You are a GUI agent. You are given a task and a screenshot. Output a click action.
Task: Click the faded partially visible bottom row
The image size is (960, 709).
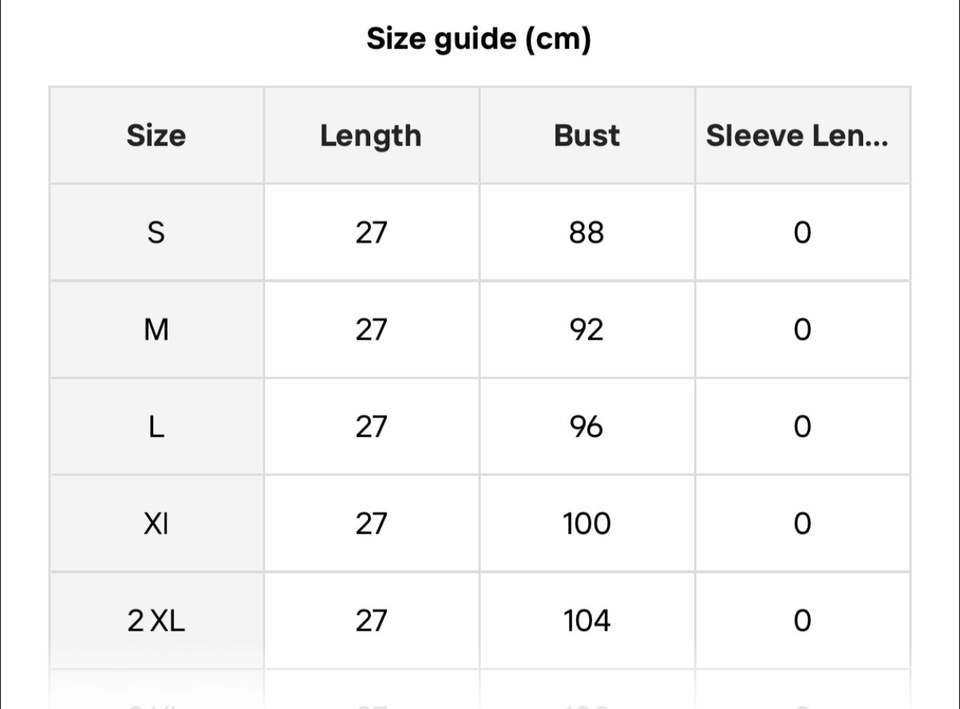point(480,689)
